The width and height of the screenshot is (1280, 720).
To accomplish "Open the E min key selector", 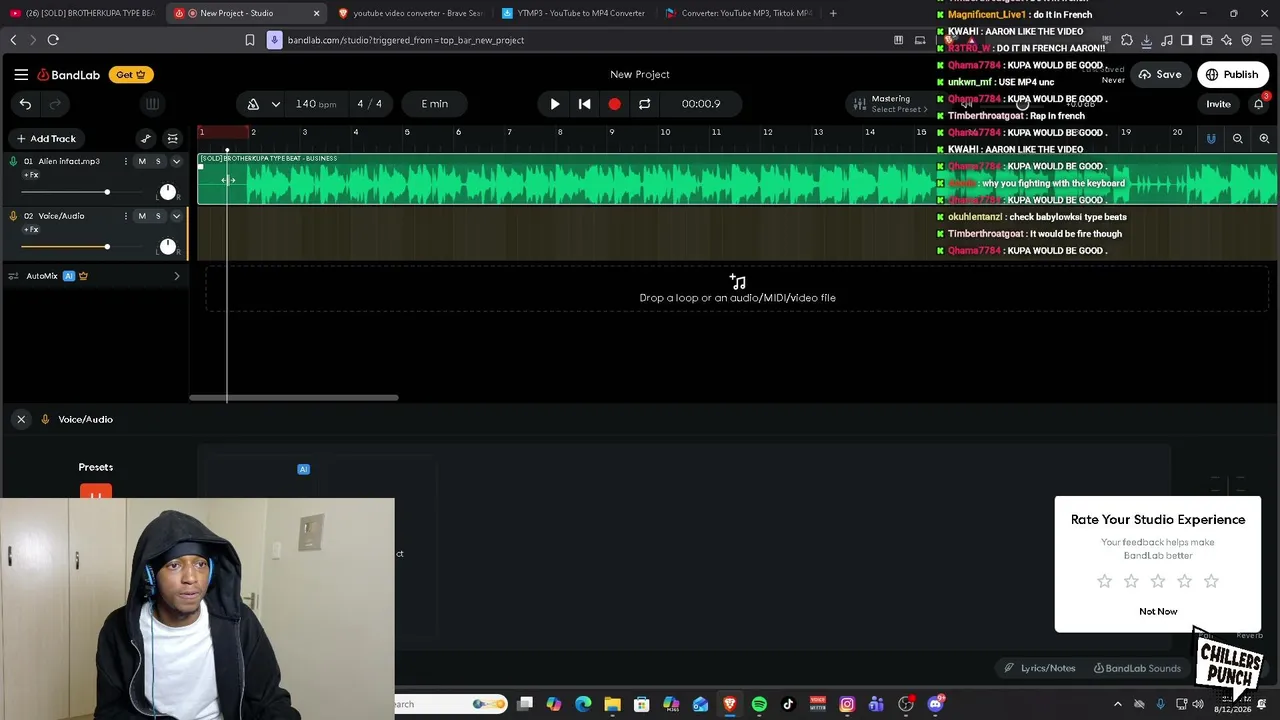I will coord(435,104).
